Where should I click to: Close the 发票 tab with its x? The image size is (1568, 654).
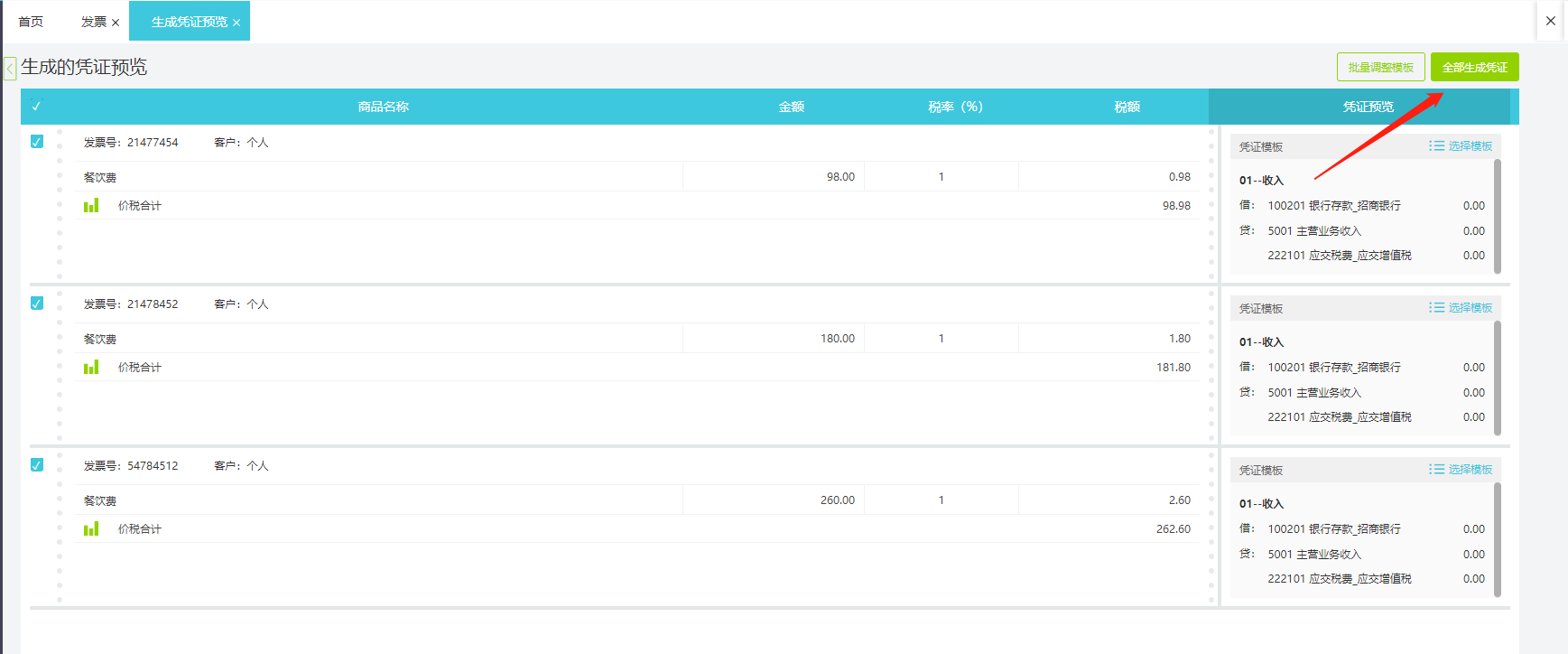click(116, 23)
